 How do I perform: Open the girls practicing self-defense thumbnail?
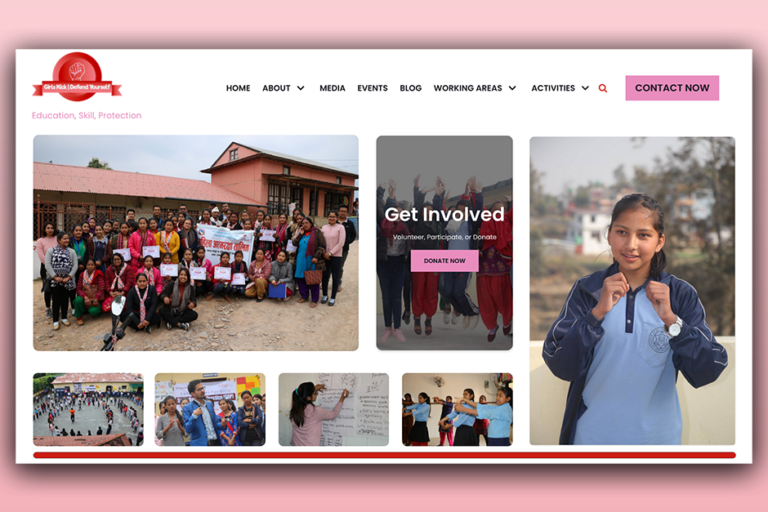[x=457, y=410]
